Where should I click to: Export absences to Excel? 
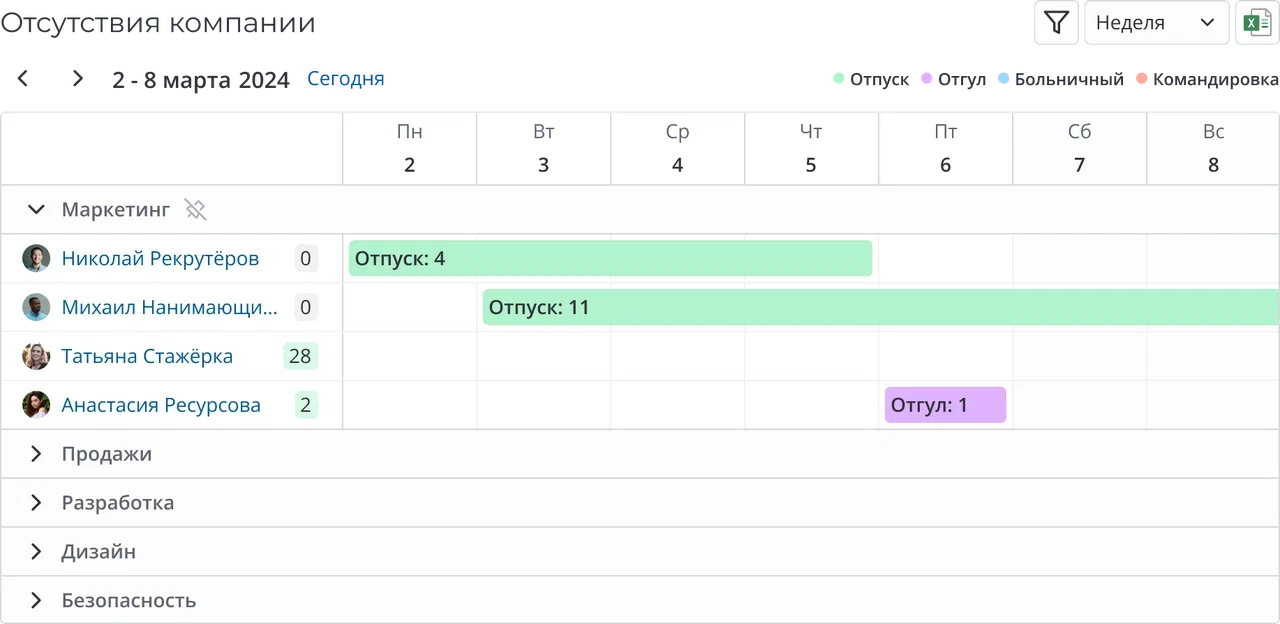click(x=1257, y=22)
